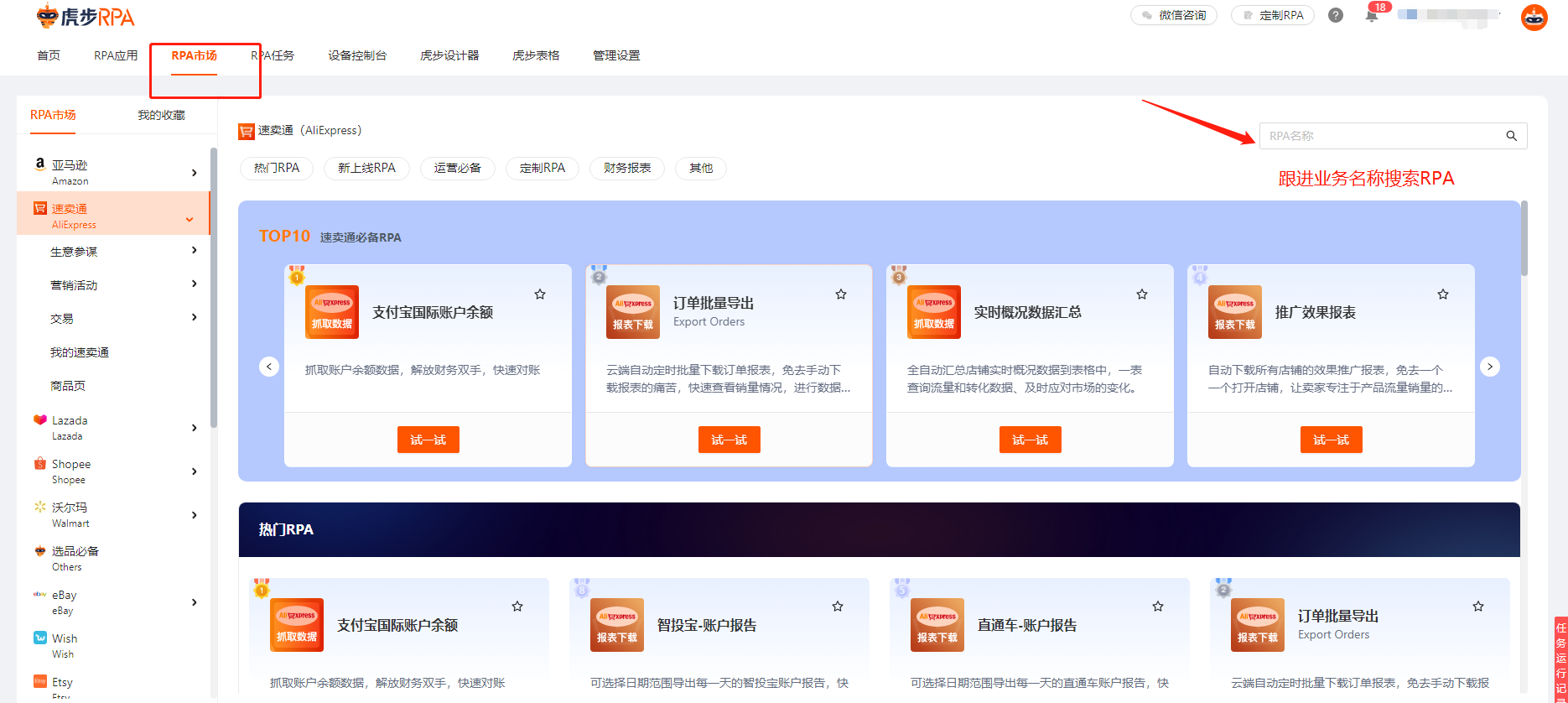1568x703 pixels.
Task: Filter by 运营必备 tag
Action: click(x=458, y=168)
